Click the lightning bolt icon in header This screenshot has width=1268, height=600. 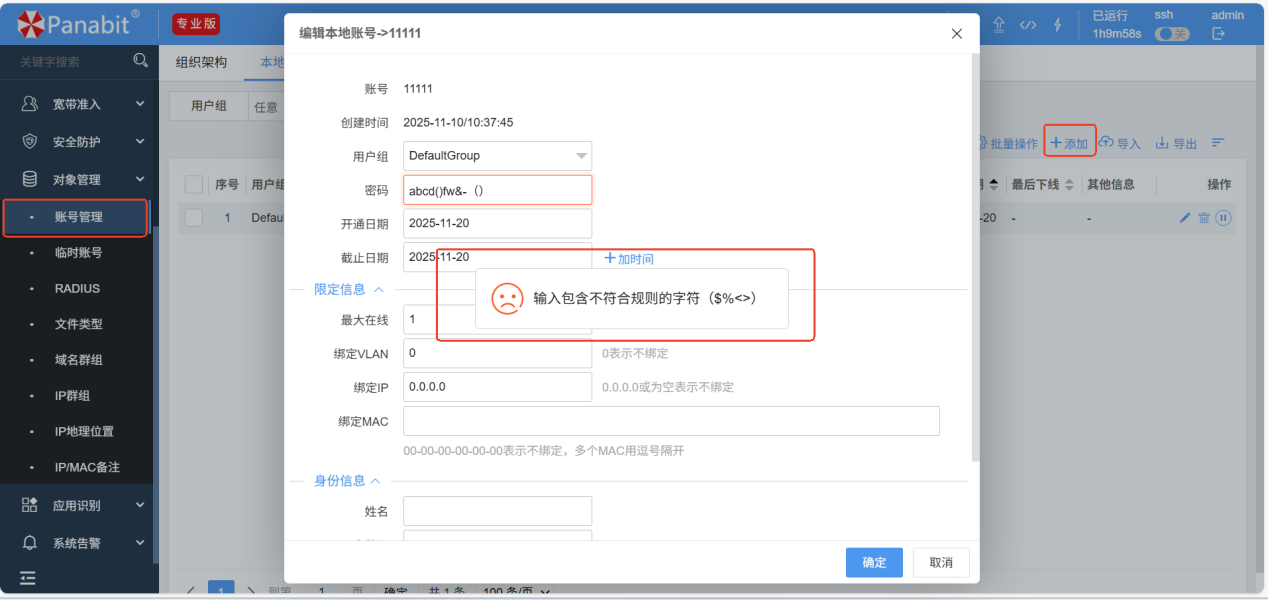coord(1057,25)
